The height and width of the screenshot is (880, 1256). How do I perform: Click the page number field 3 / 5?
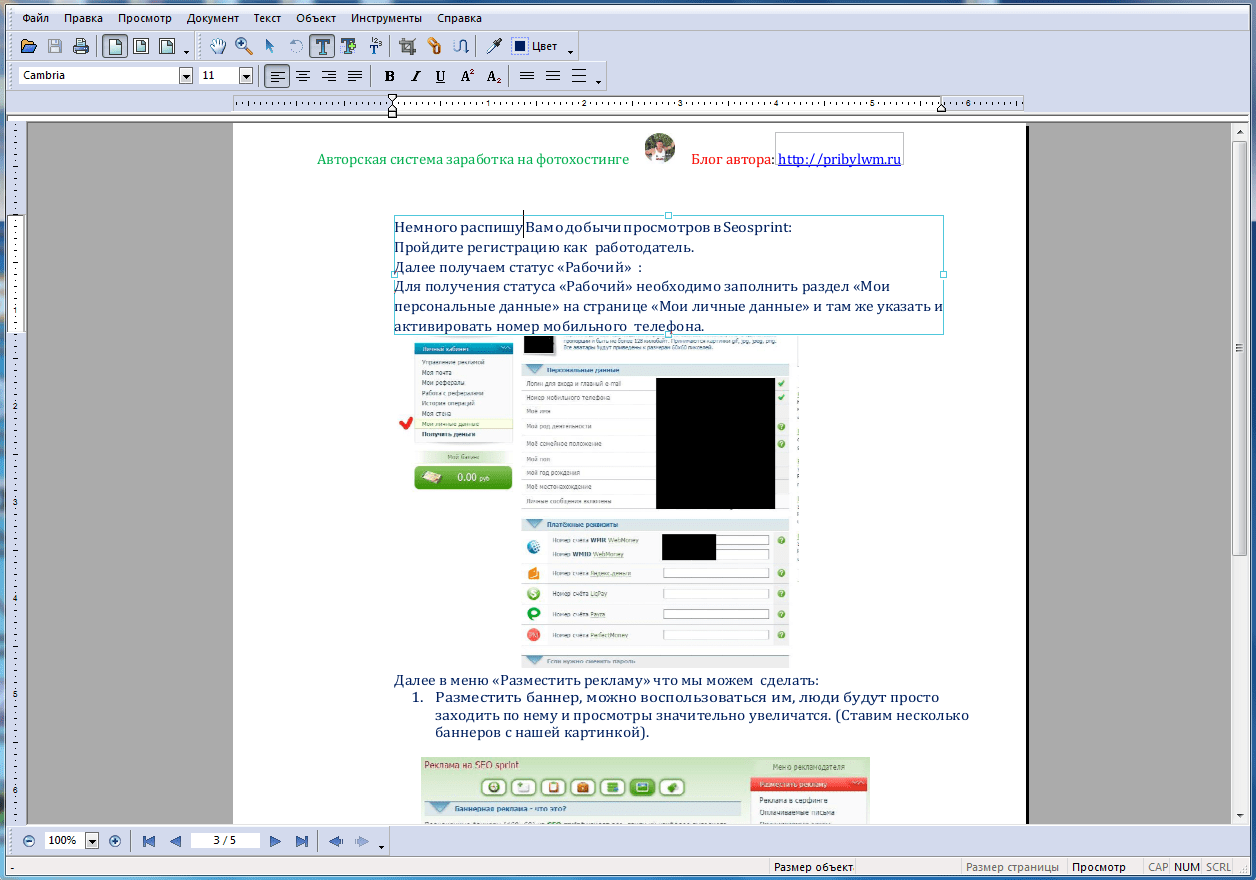[x=225, y=841]
